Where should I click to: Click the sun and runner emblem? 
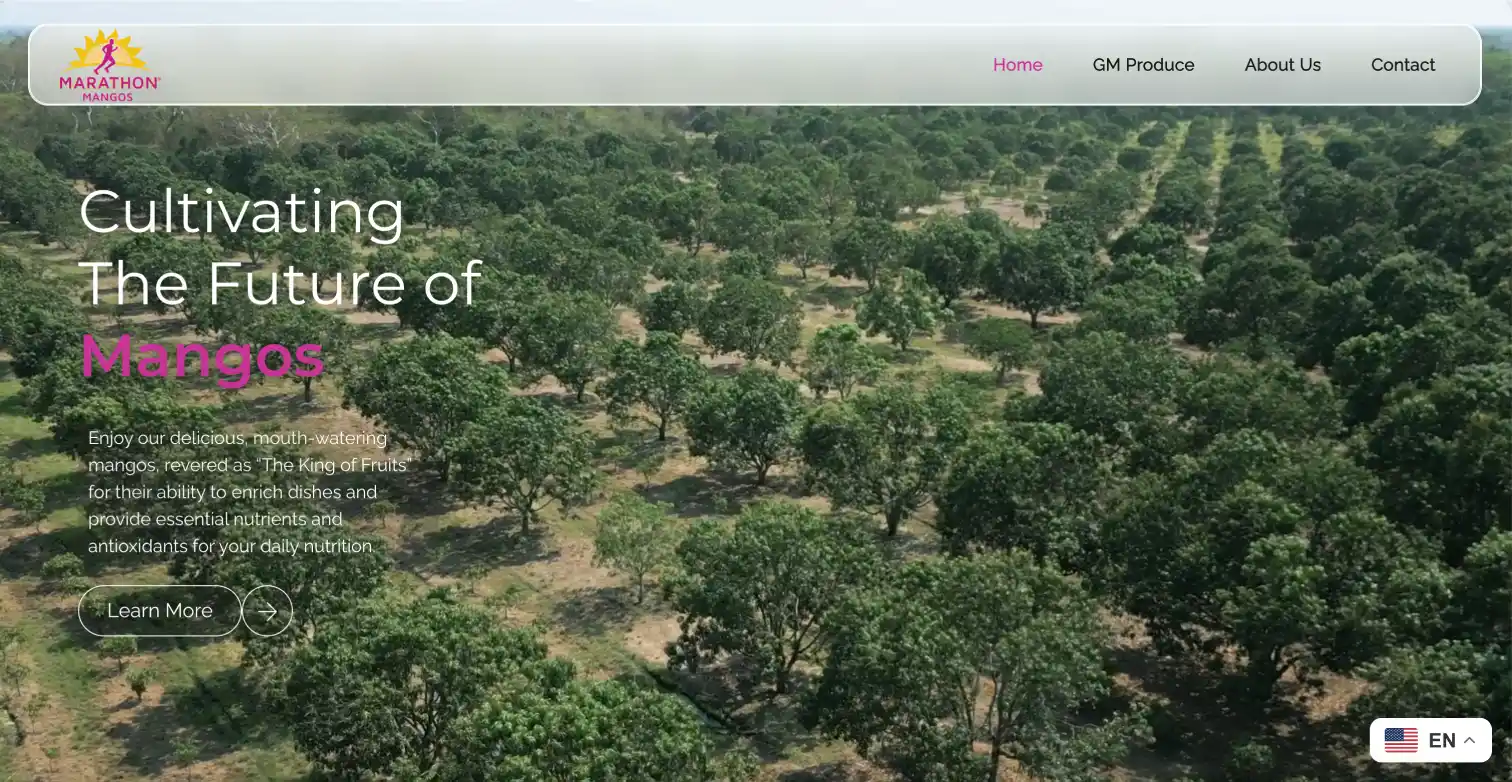108,52
